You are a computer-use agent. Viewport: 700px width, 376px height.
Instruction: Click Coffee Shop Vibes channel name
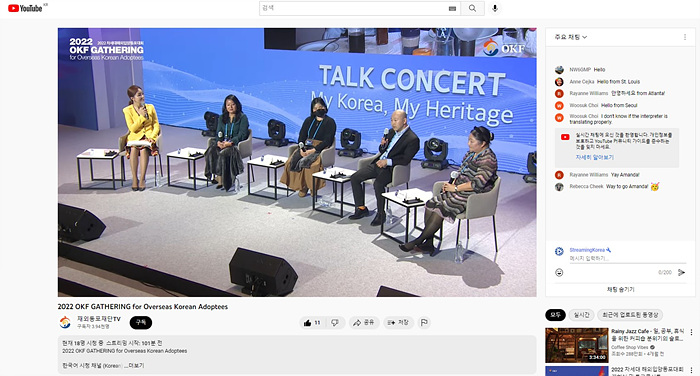click(629, 347)
